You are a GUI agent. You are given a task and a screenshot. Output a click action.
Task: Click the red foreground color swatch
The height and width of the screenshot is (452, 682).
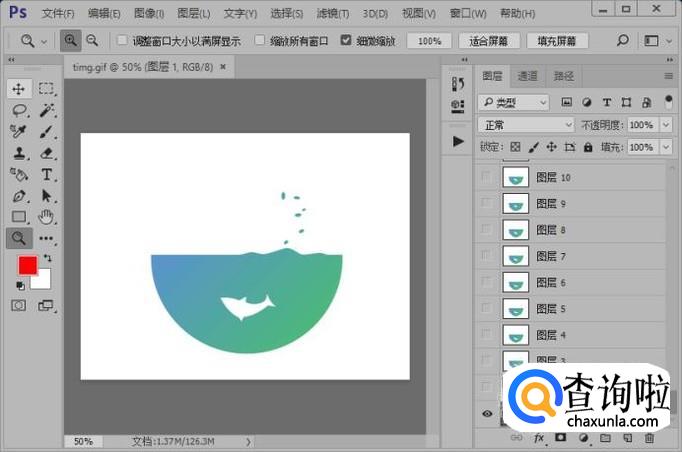(x=27, y=265)
